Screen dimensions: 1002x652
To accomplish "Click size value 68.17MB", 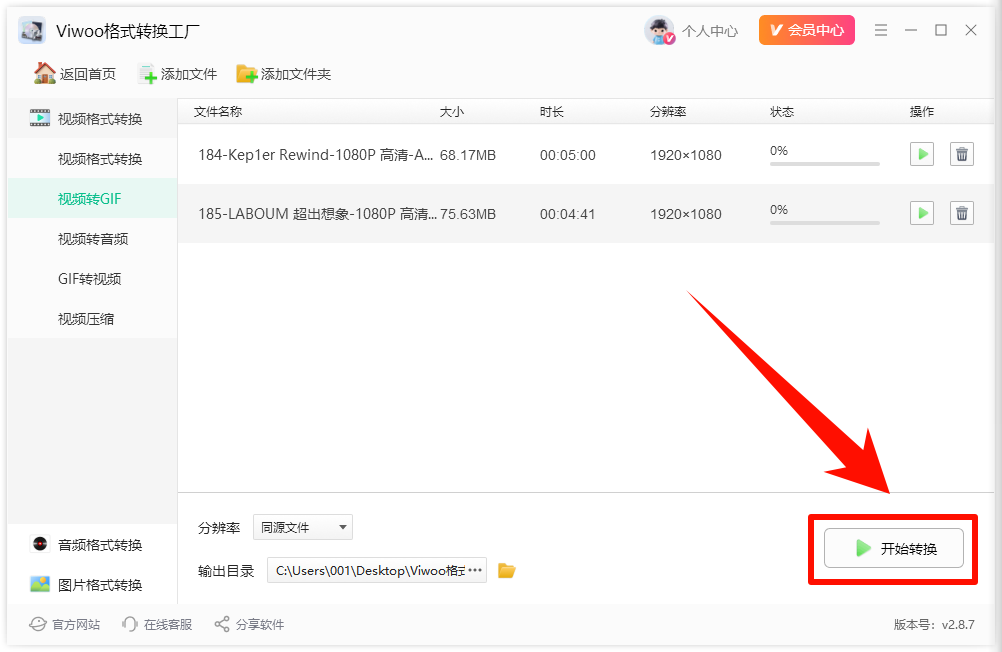I will pos(468,155).
